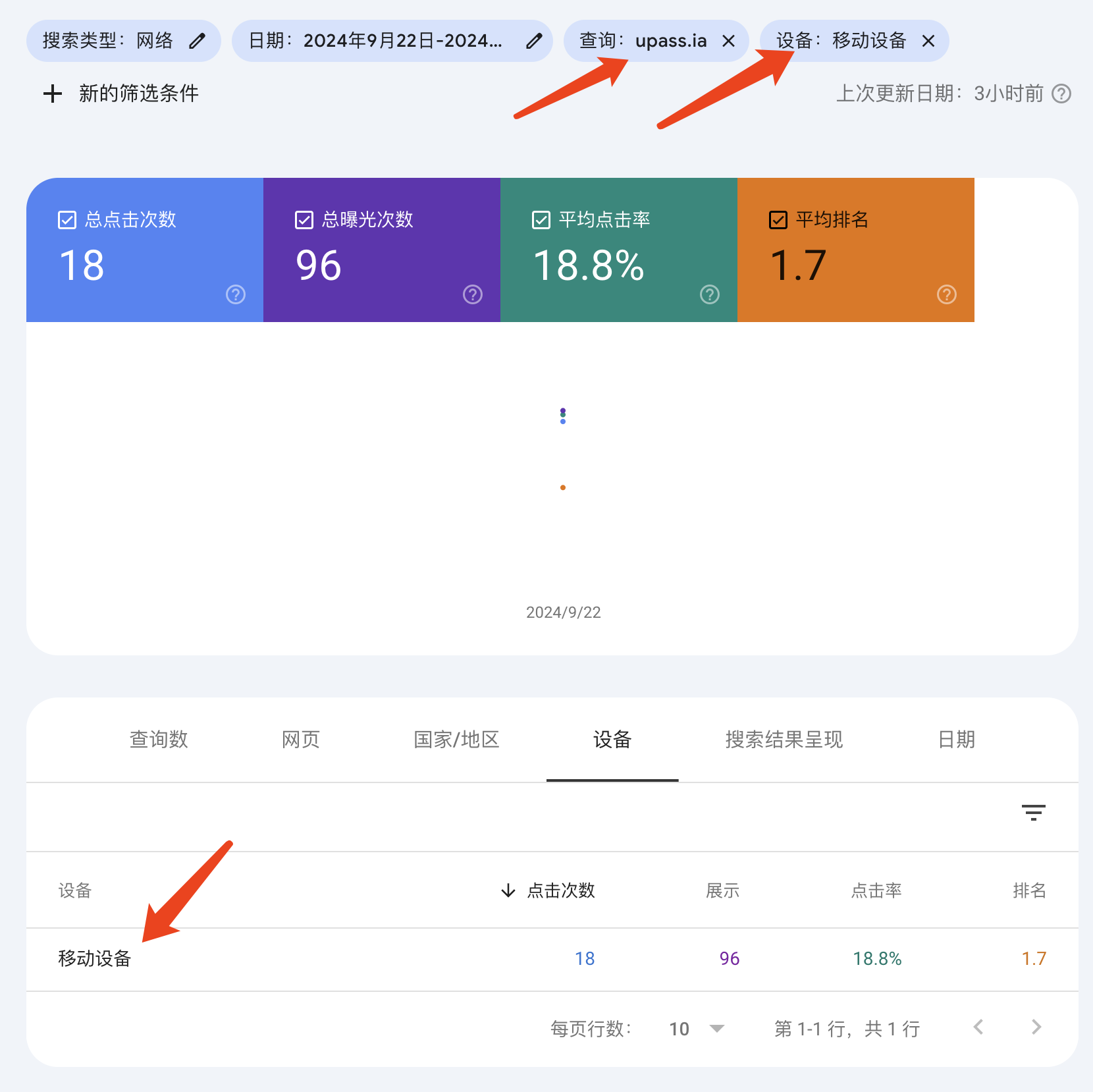Open help icon on average CTR card
Viewport: 1093px width, 1092px height.
(710, 294)
